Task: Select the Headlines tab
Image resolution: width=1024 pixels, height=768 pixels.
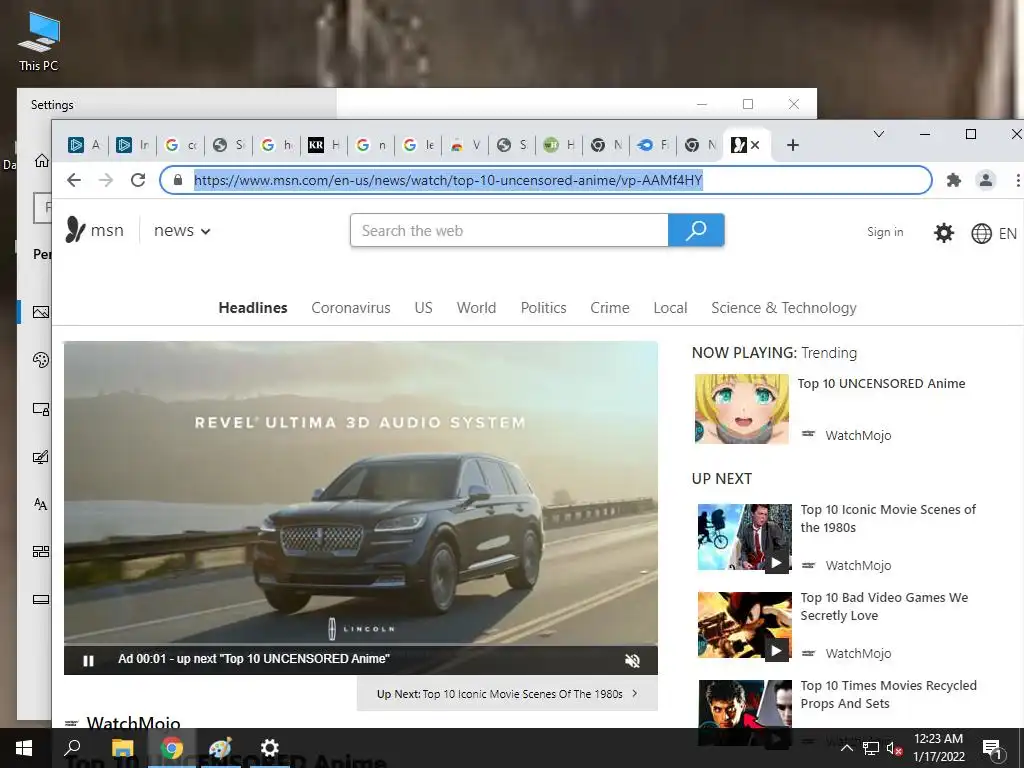Action: coord(253,308)
